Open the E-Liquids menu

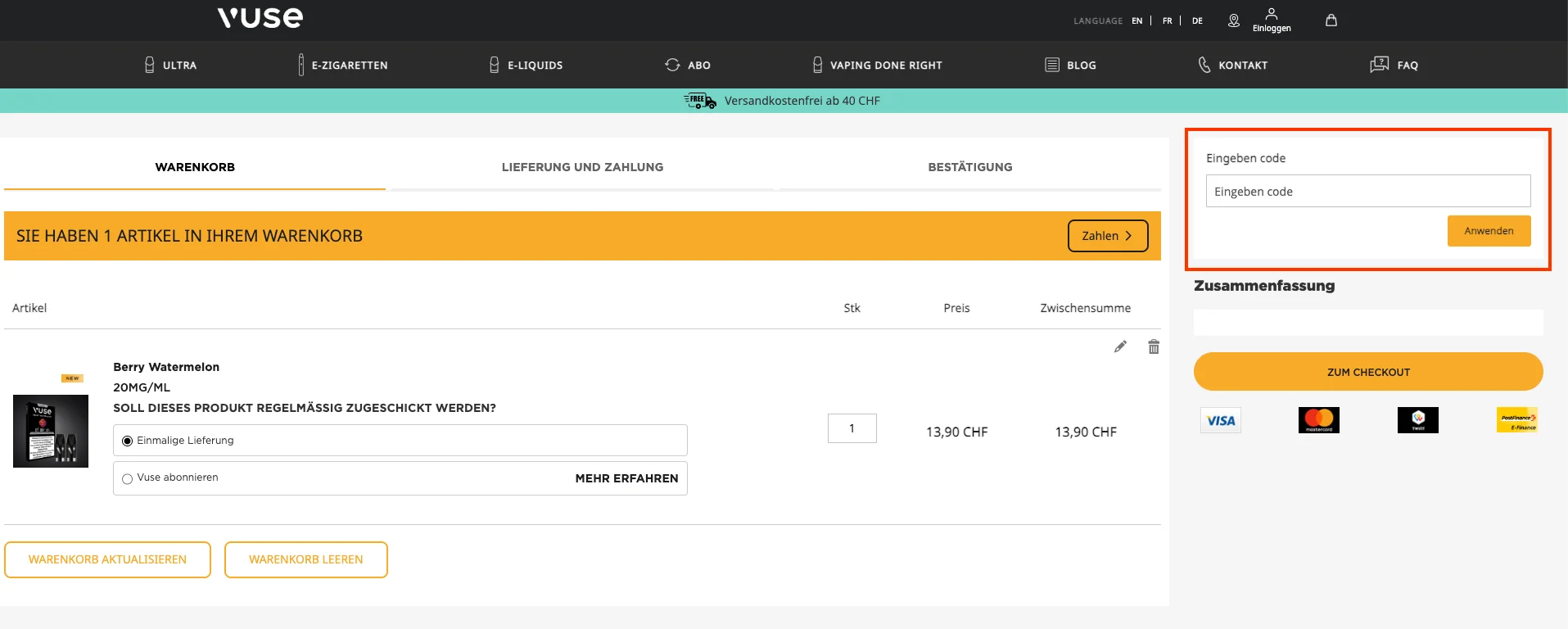click(x=526, y=65)
